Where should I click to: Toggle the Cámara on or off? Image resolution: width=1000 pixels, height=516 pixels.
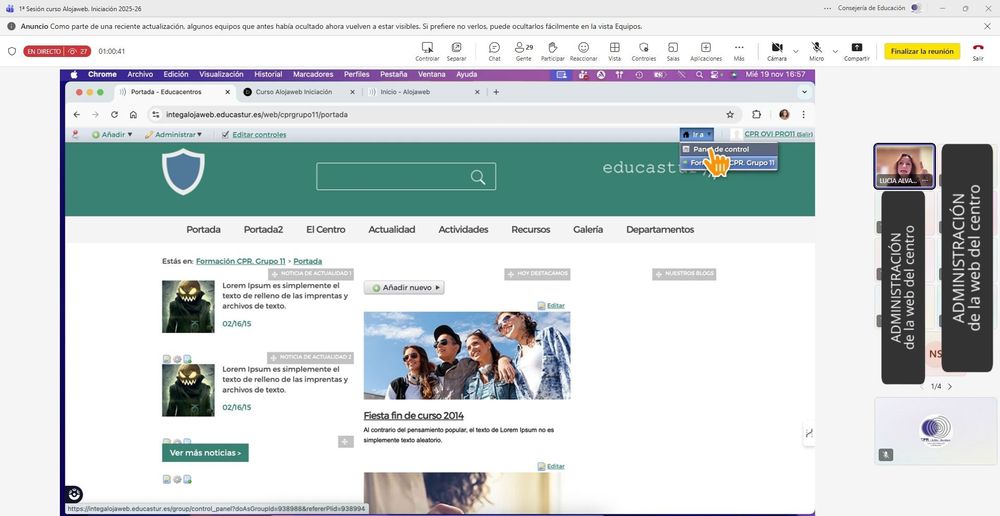pyautogui.click(x=776, y=51)
